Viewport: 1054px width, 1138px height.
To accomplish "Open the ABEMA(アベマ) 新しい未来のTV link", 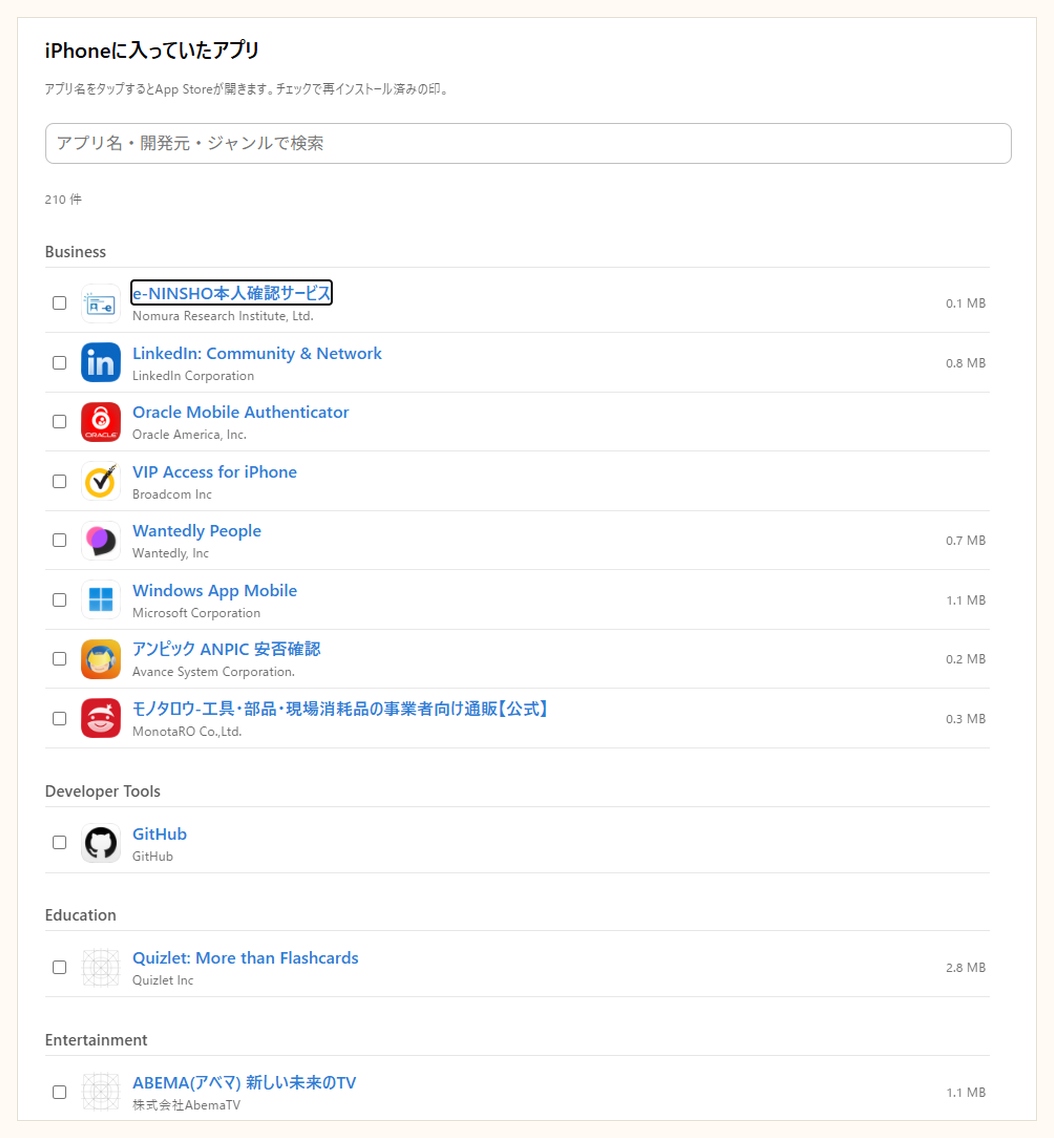I will pyautogui.click(x=244, y=1083).
